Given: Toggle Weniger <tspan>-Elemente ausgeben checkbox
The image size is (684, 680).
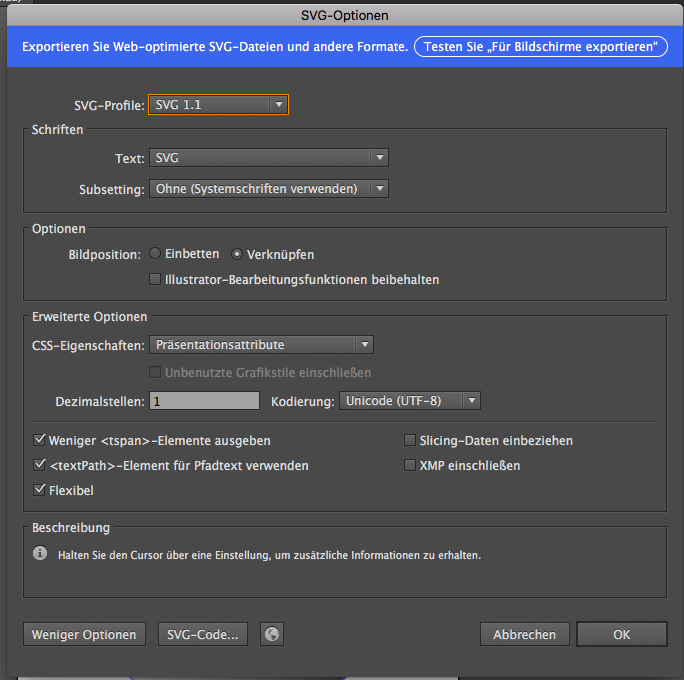Looking at the screenshot, I should pos(40,440).
